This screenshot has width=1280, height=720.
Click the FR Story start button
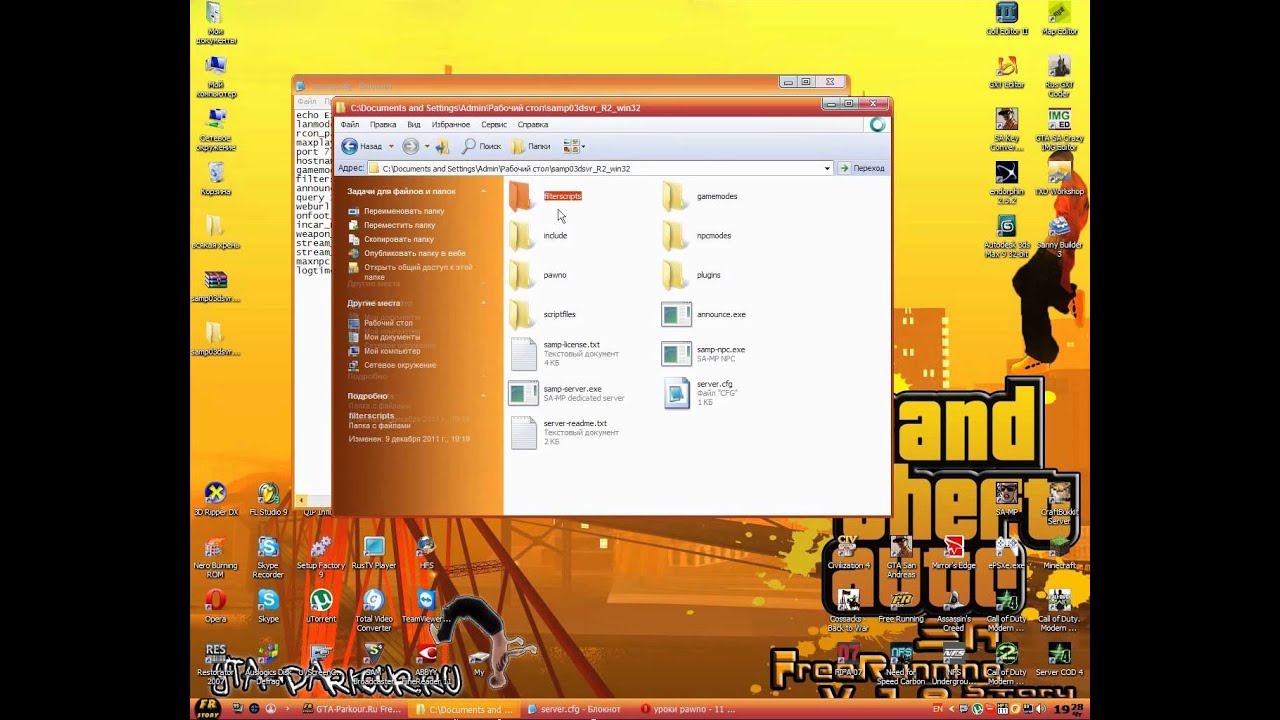tap(207, 709)
